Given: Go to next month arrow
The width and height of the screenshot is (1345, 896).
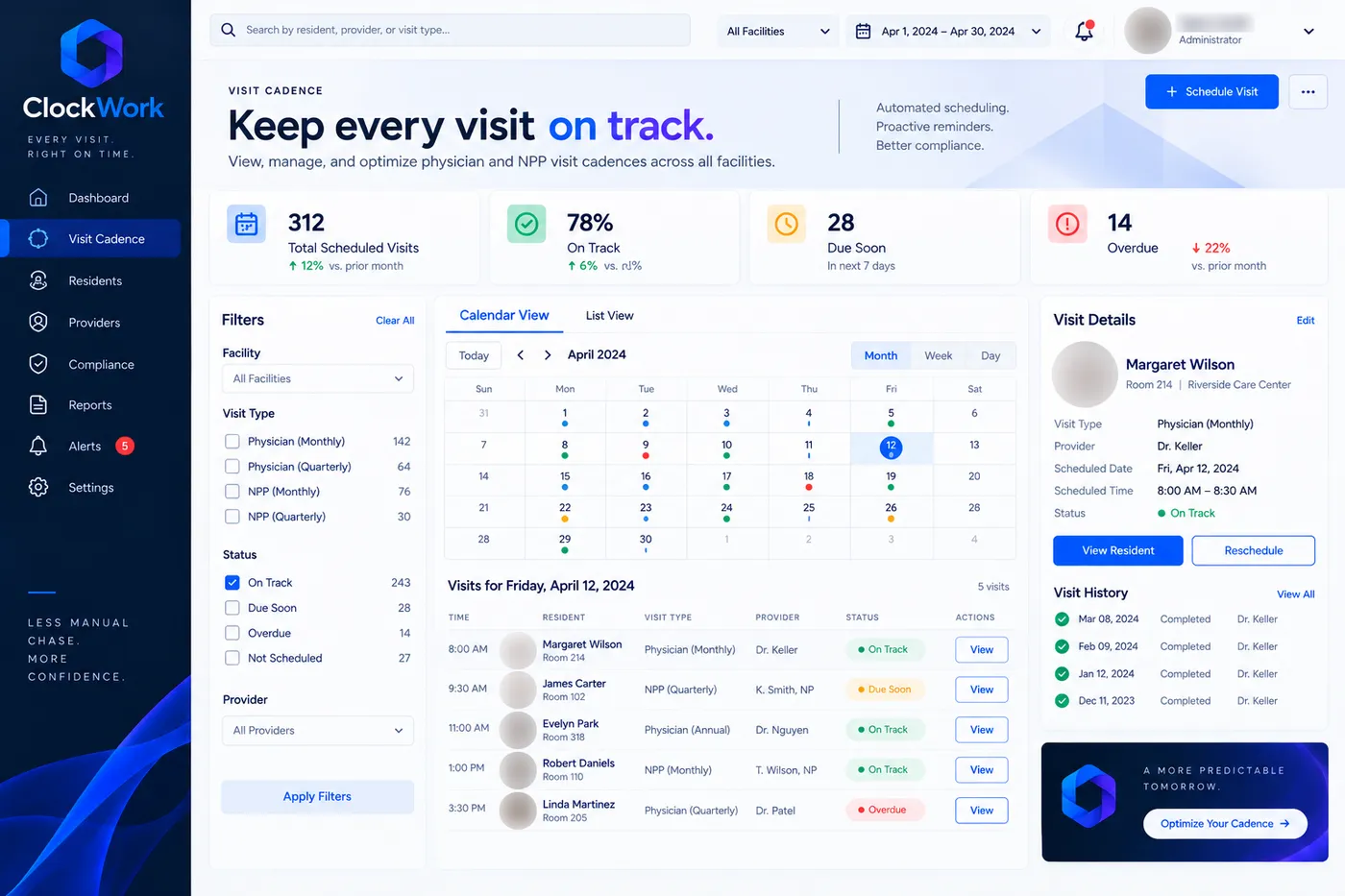Looking at the screenshot, I should coord(548,355).
